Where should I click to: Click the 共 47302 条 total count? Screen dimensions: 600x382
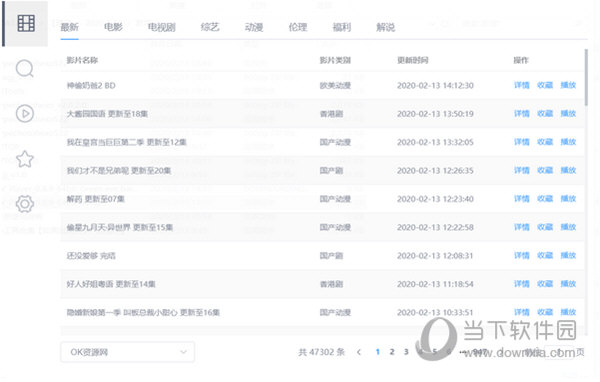321,352
